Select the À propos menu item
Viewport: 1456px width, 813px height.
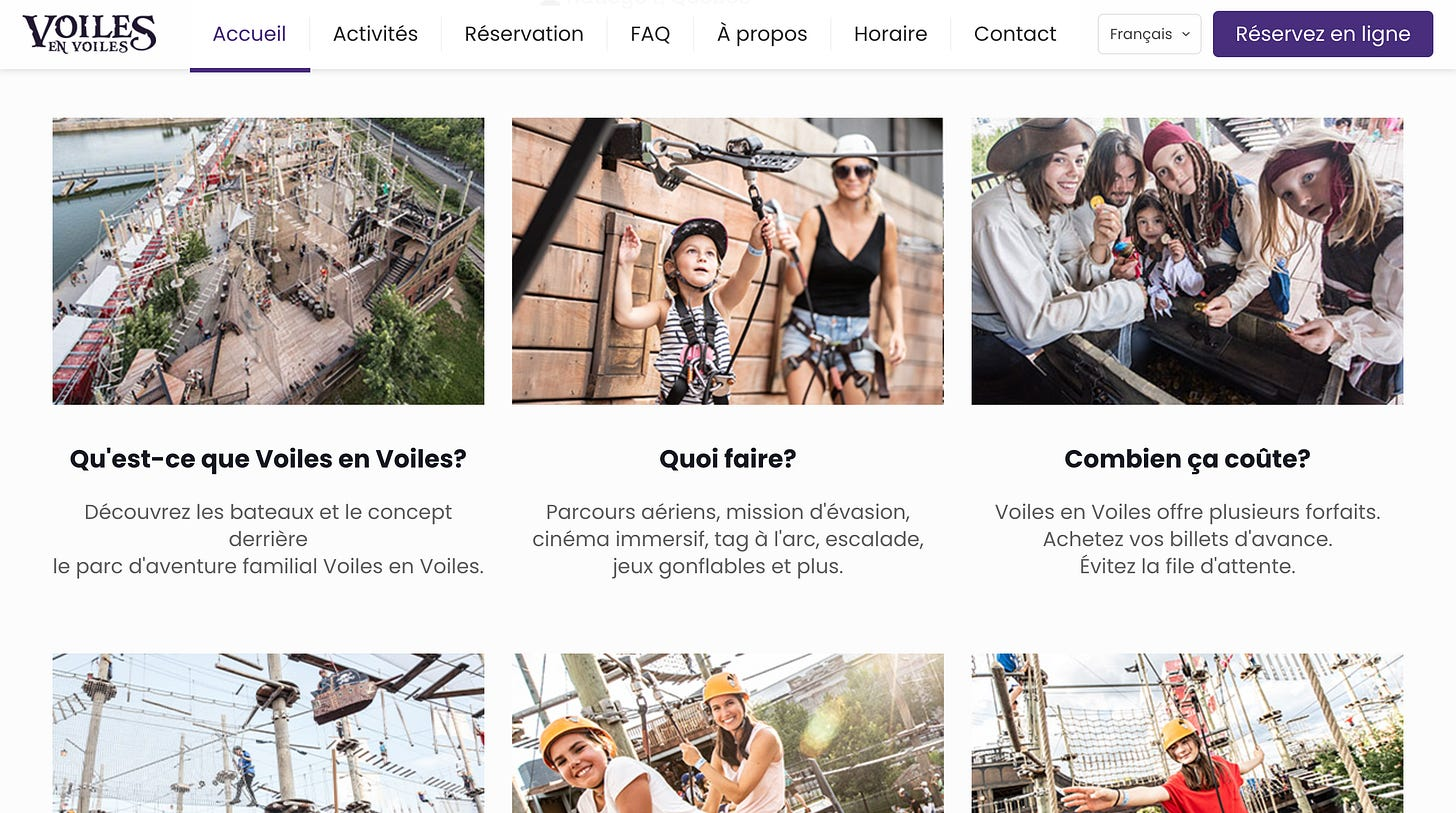[x=762, y=34]
